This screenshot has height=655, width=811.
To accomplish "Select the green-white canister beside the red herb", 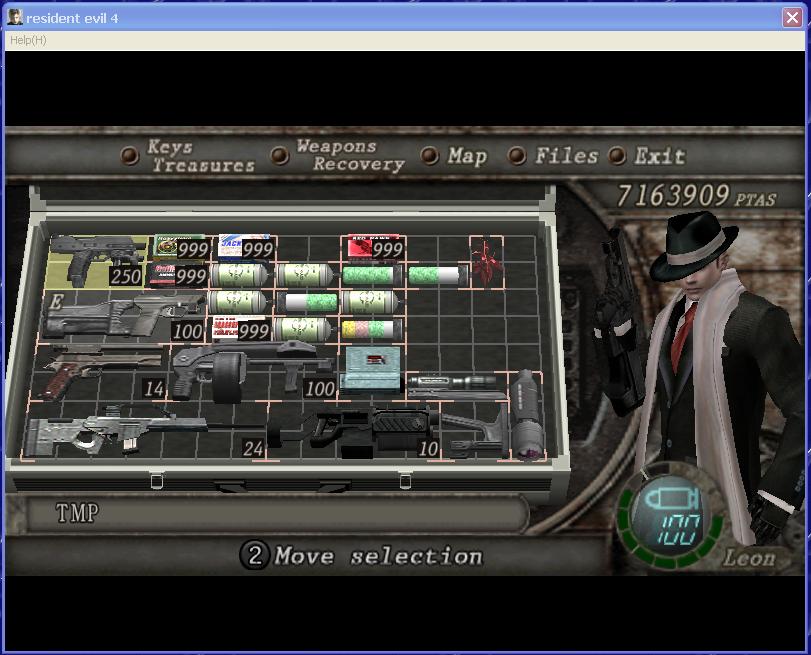I will pyautogui.click(x=438, y=275).
